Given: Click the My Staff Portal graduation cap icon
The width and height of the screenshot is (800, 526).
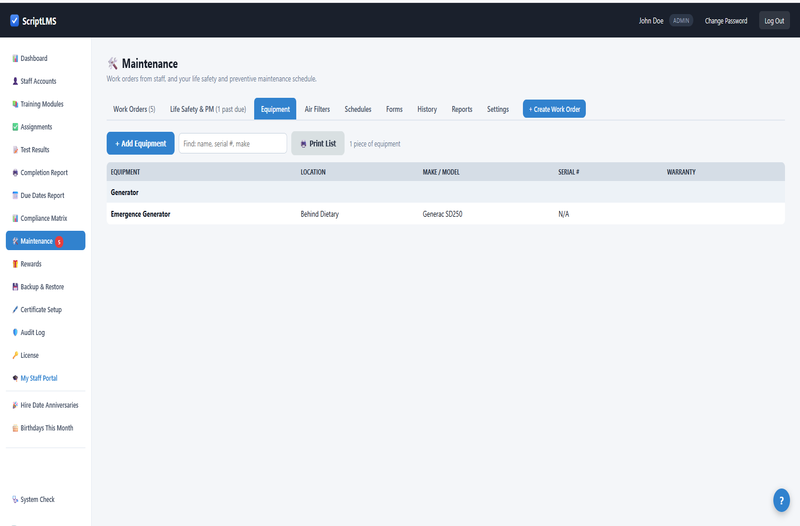Looking at the screenshot, I should [x=15, y=378].
